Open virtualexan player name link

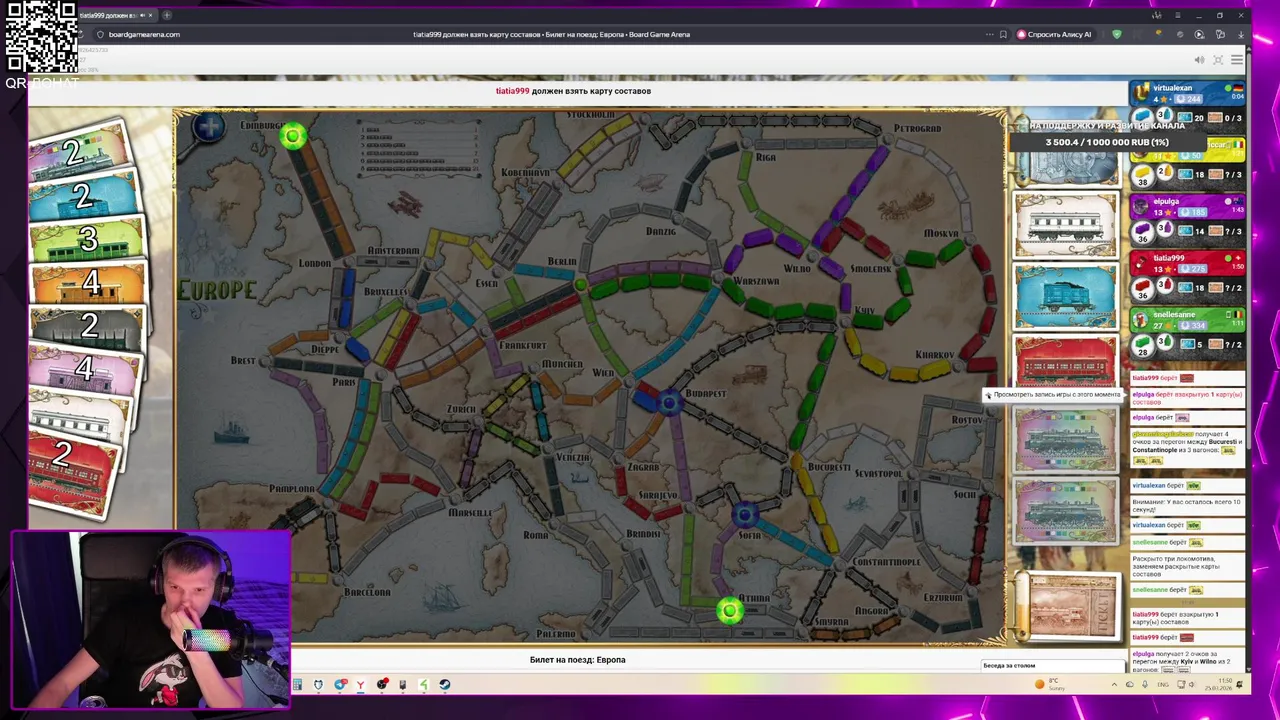point(1172,88)
